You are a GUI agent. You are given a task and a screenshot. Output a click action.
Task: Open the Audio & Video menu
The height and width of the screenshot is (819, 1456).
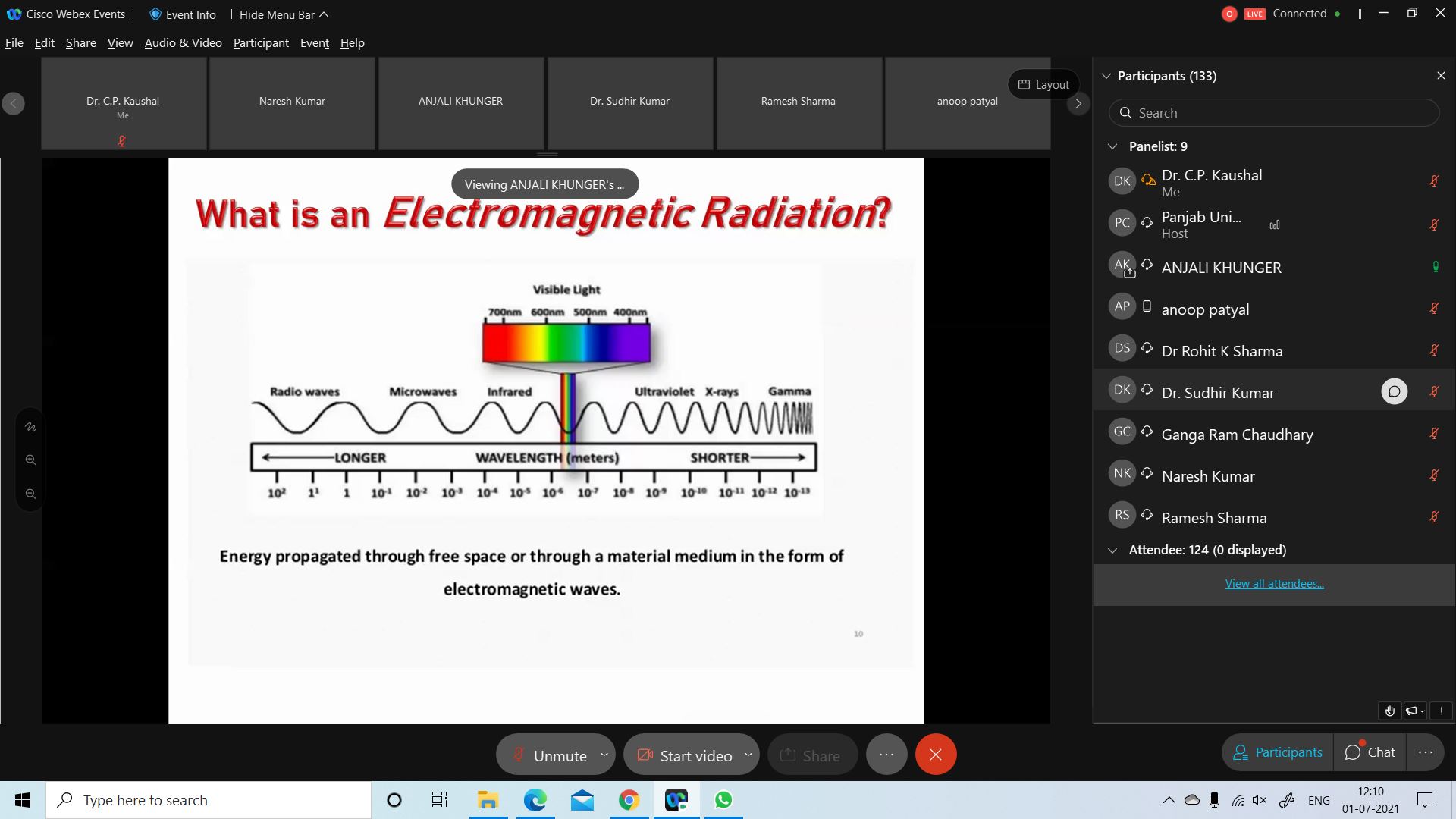[x=184, y=42]
